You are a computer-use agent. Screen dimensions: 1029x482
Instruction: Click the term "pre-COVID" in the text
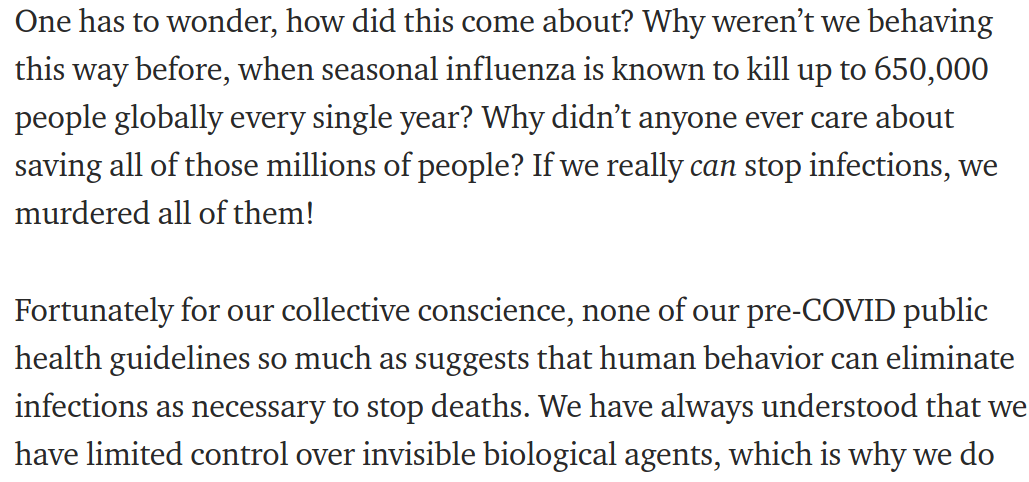[821, 311]
